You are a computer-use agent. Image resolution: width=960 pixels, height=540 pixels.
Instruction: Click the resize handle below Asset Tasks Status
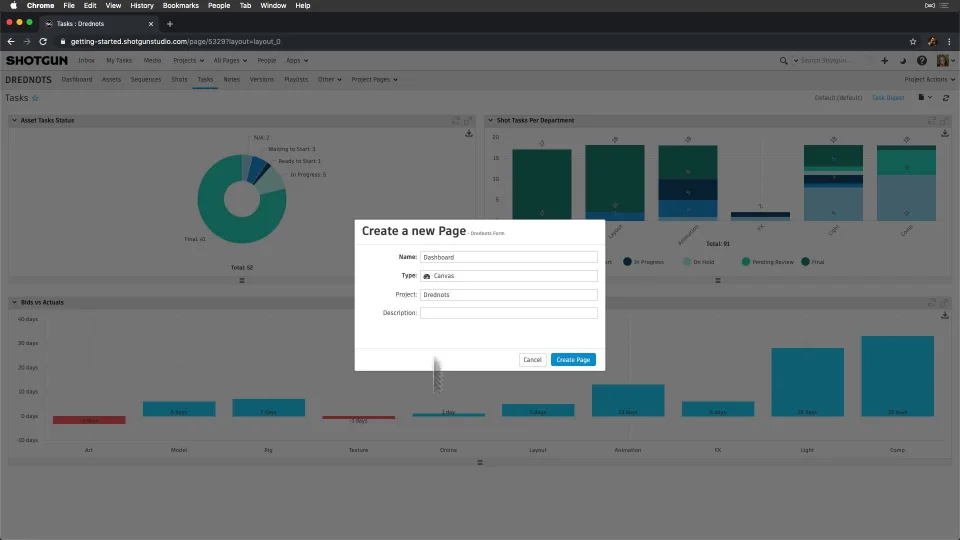(242, 280)
